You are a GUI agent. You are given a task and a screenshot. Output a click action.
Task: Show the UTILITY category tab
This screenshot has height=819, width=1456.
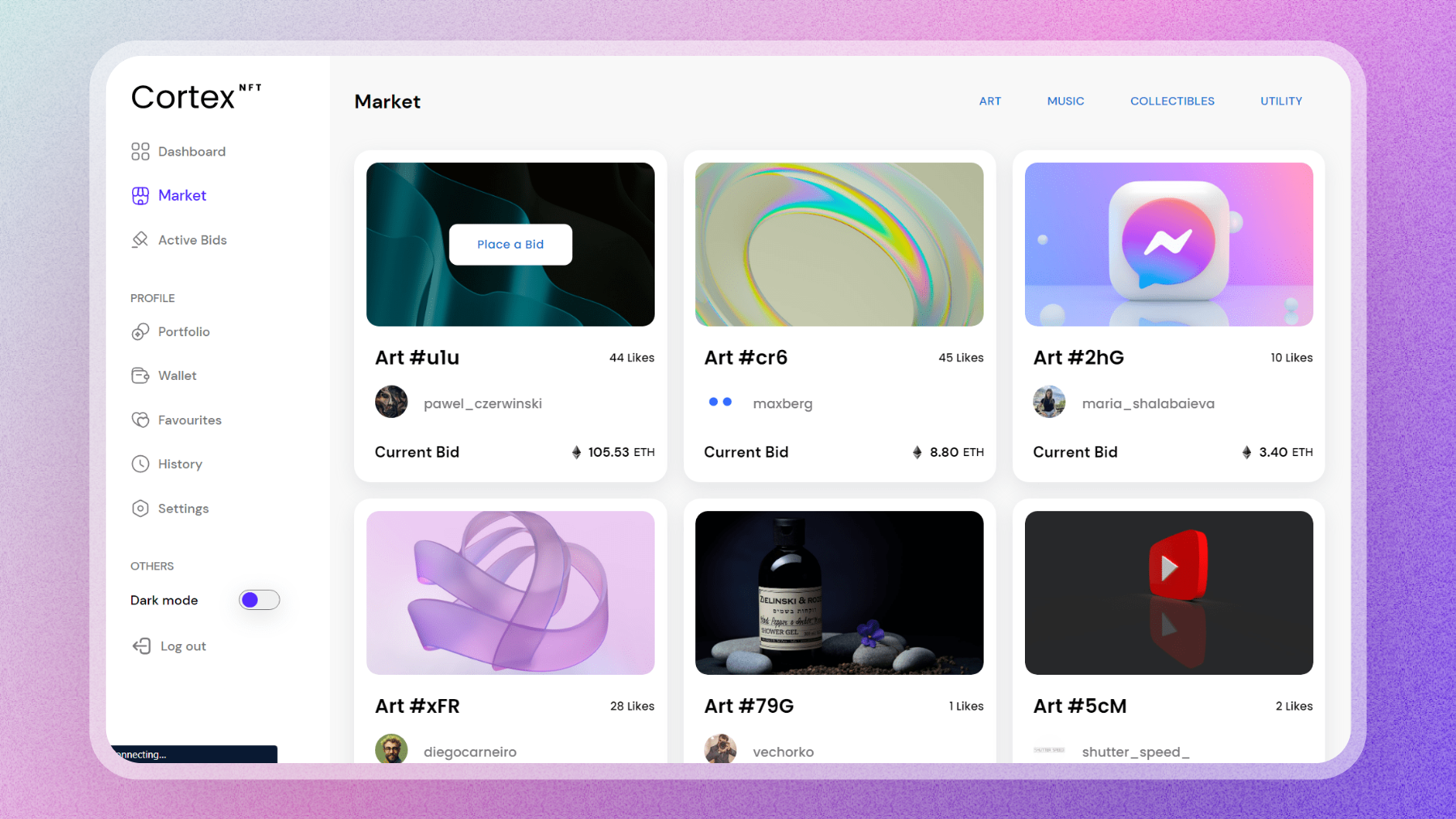click(1280, 101)
